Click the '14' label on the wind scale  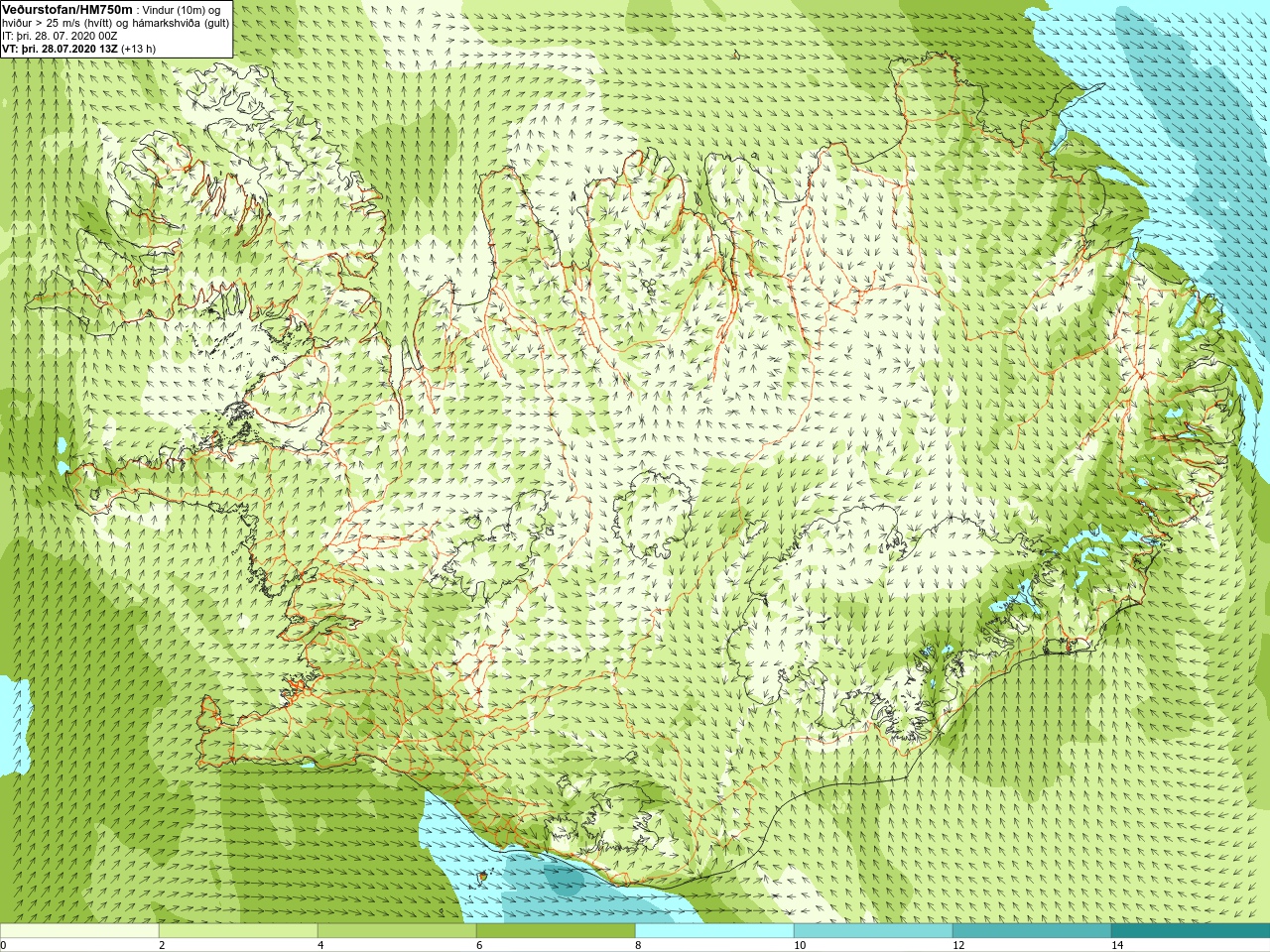point(1117,945)
